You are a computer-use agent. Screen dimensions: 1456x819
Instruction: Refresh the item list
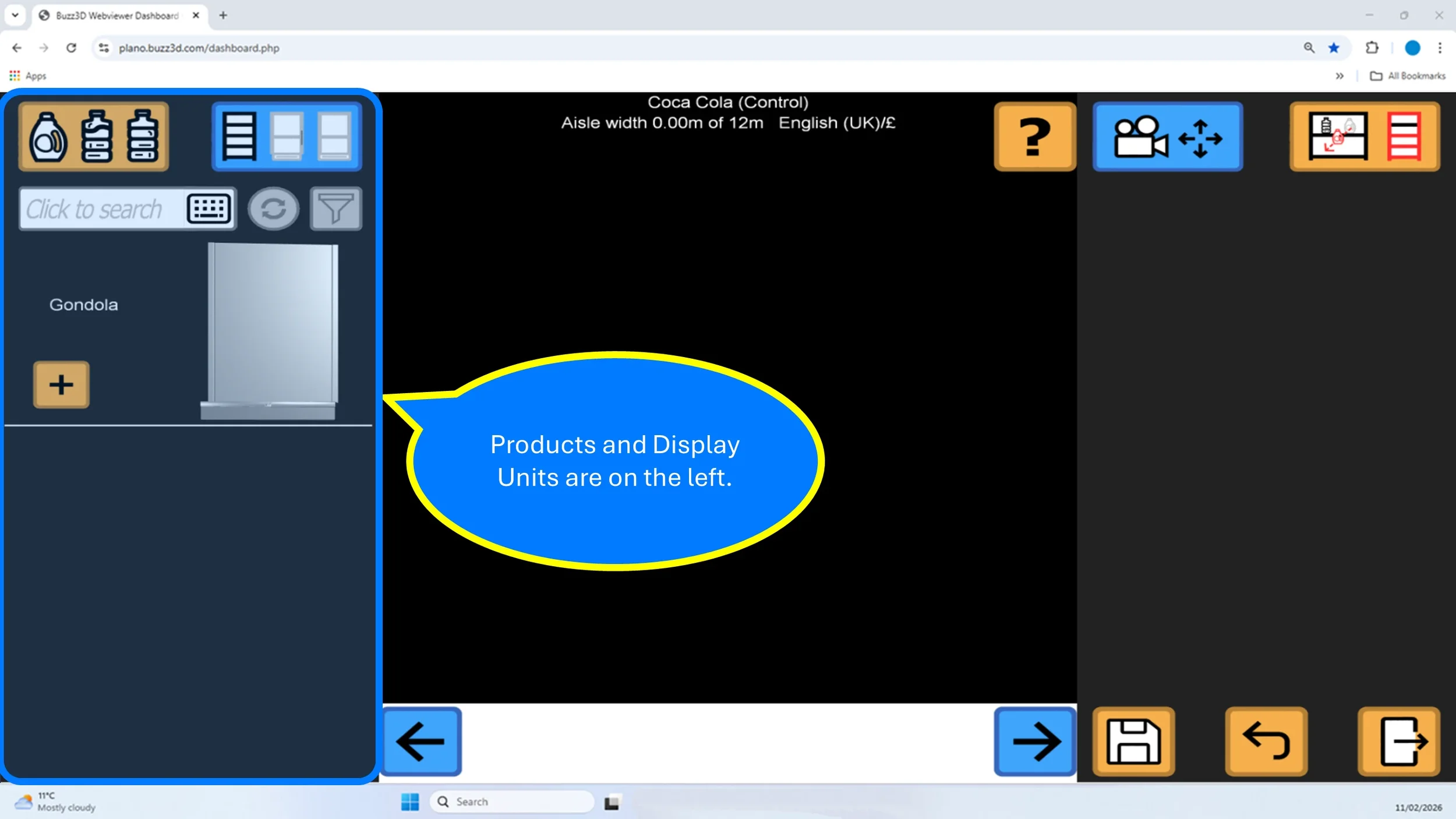pos(273,209)
